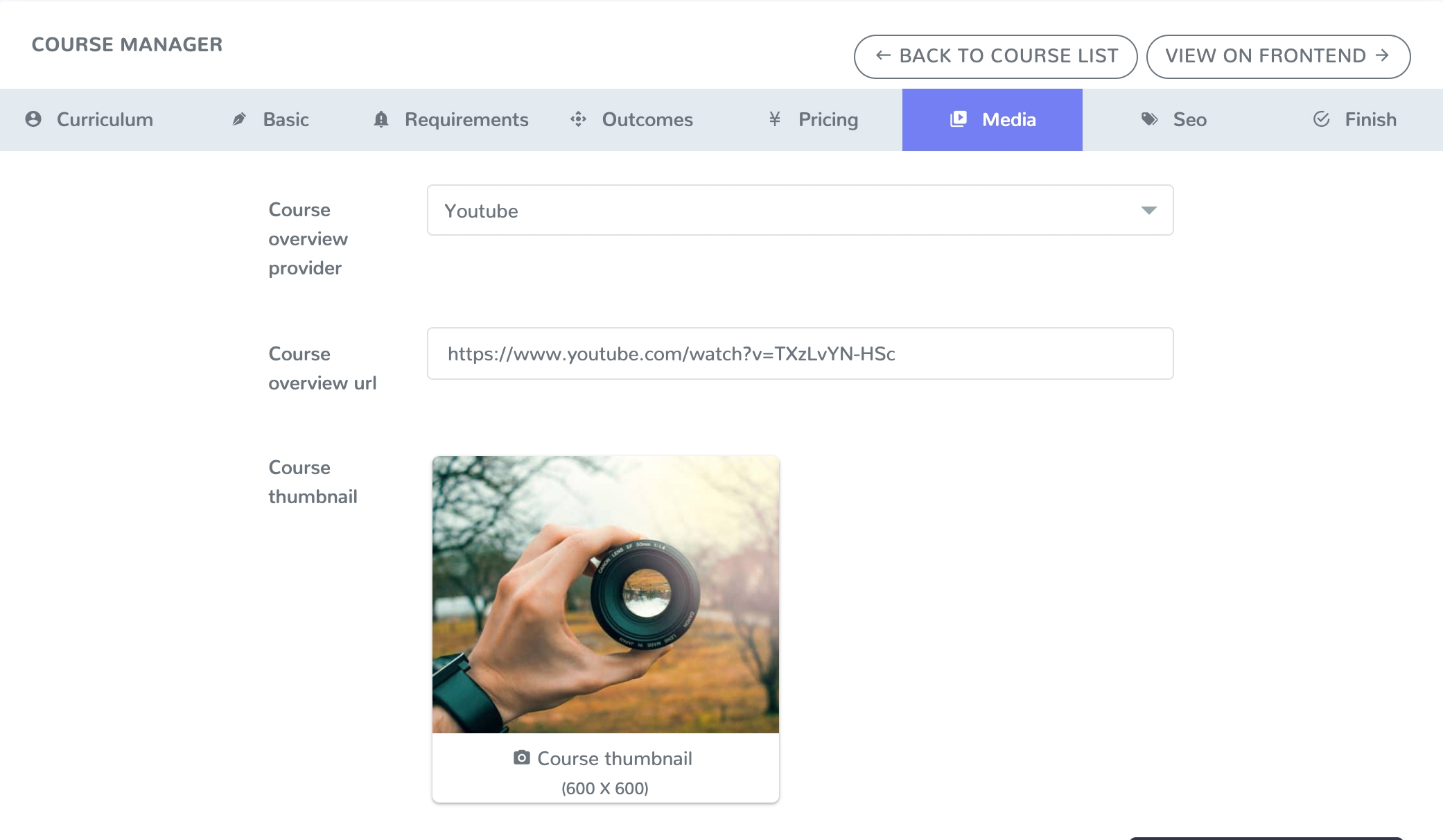Switch to the Seo tab label
The width and height of the screenshot is (1443, 840).
[1190, 119]
